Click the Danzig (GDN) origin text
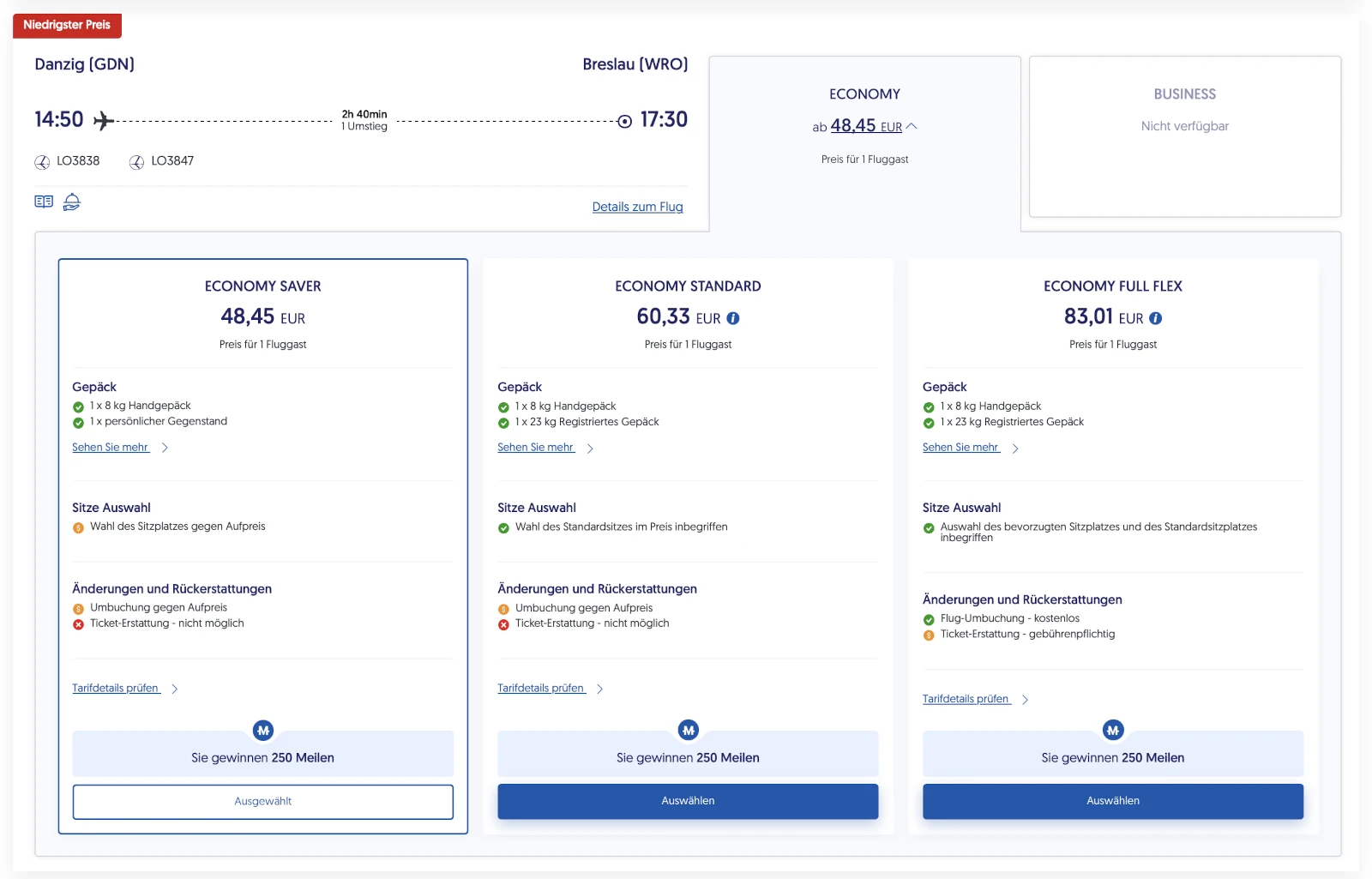 click(x=85, y=64)
